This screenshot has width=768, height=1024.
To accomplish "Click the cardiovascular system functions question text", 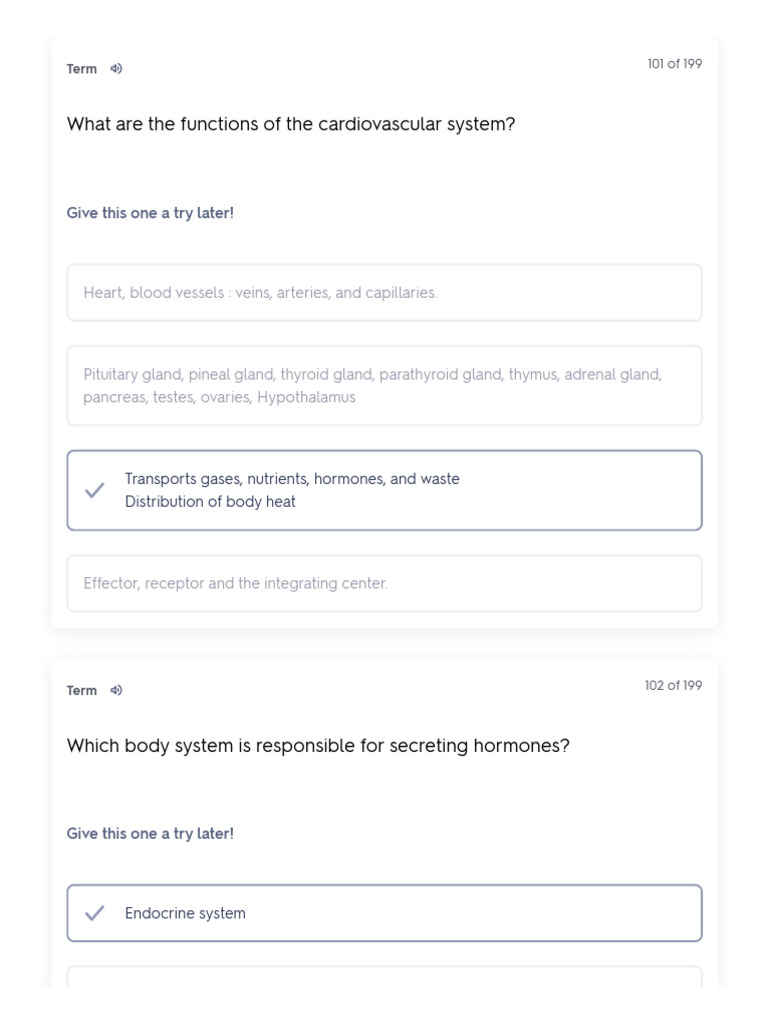I will click(291, 124).
